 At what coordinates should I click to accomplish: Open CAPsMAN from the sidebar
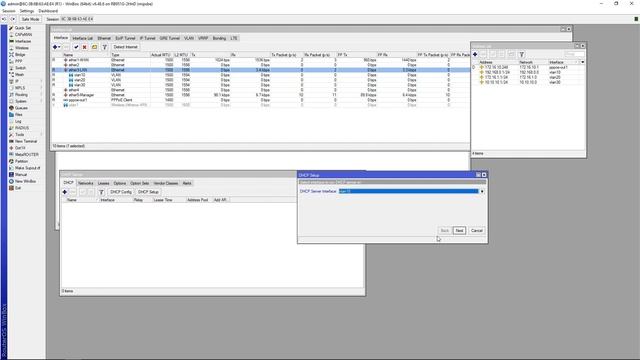click(23, 35)
